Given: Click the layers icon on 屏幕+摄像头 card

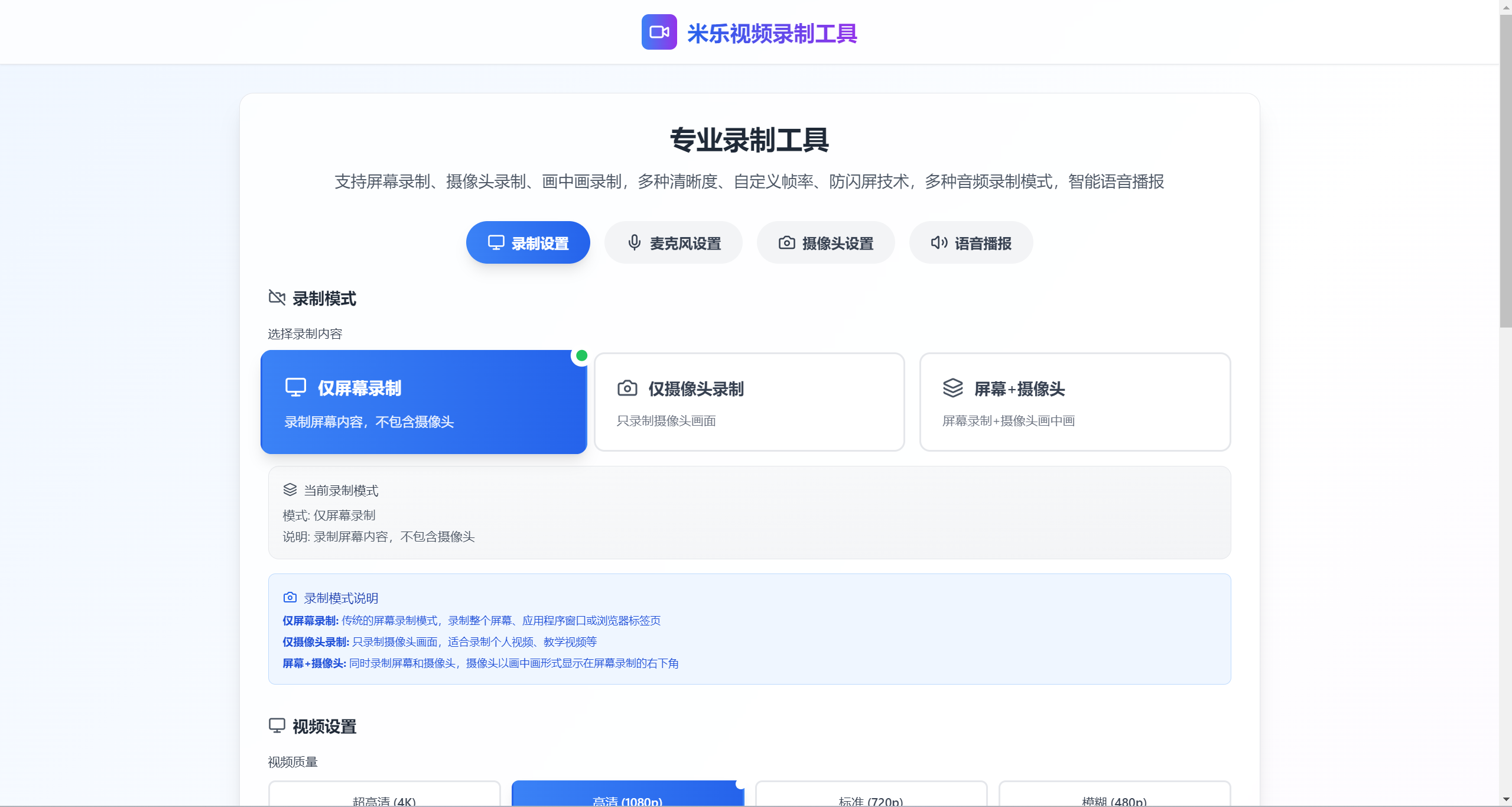Looking at the screenshot, I should (952, 388).
